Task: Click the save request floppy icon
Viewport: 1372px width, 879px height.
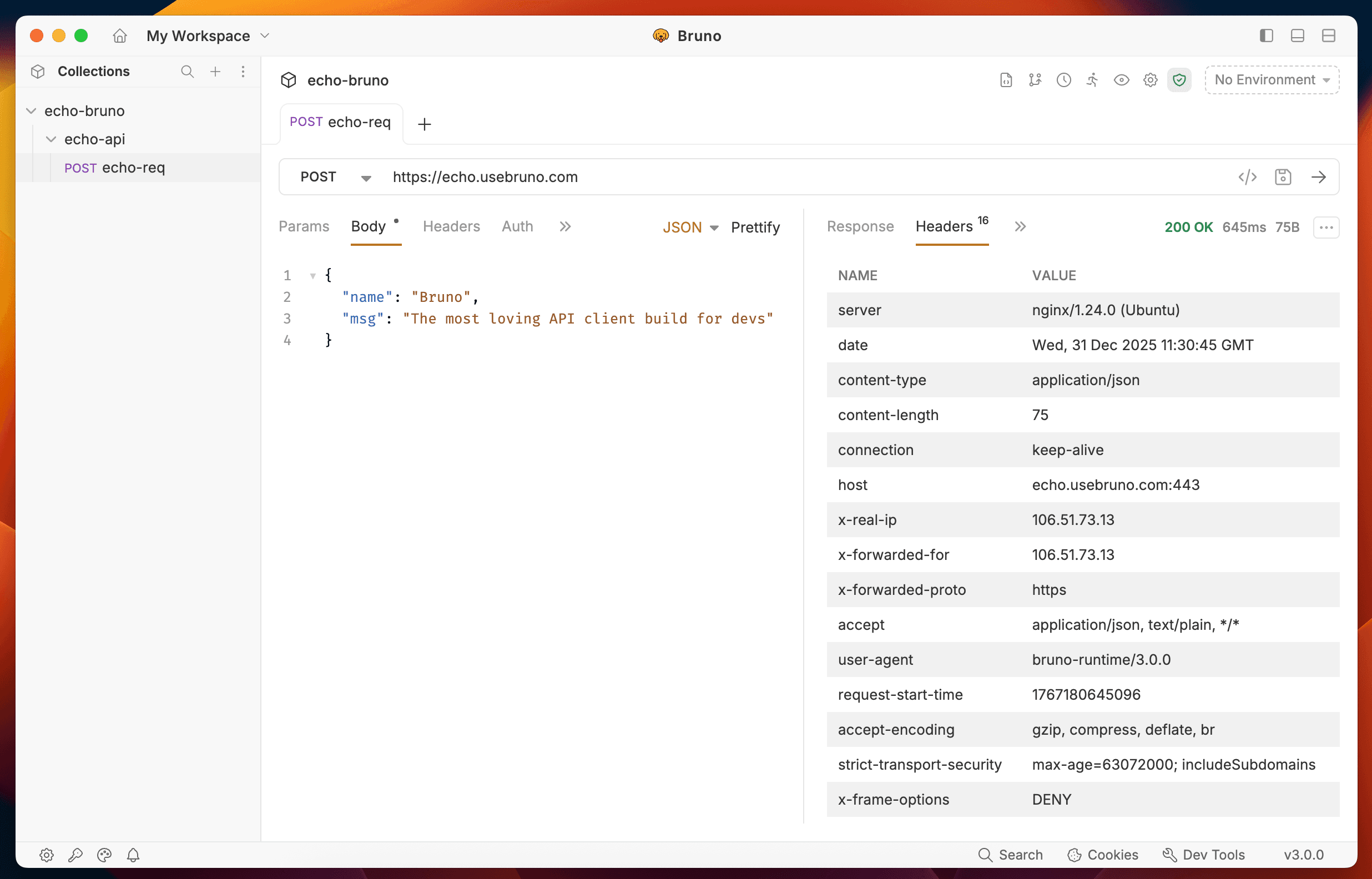Action: click(x=1283, y=177)
